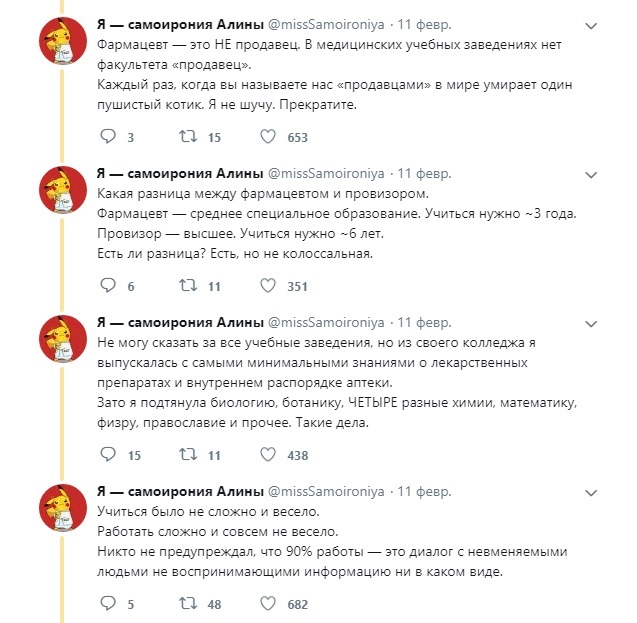This screenshot has width=637, height=623.
Task: Retweet the tweet with 15 retweets
Action: (186, 136)
